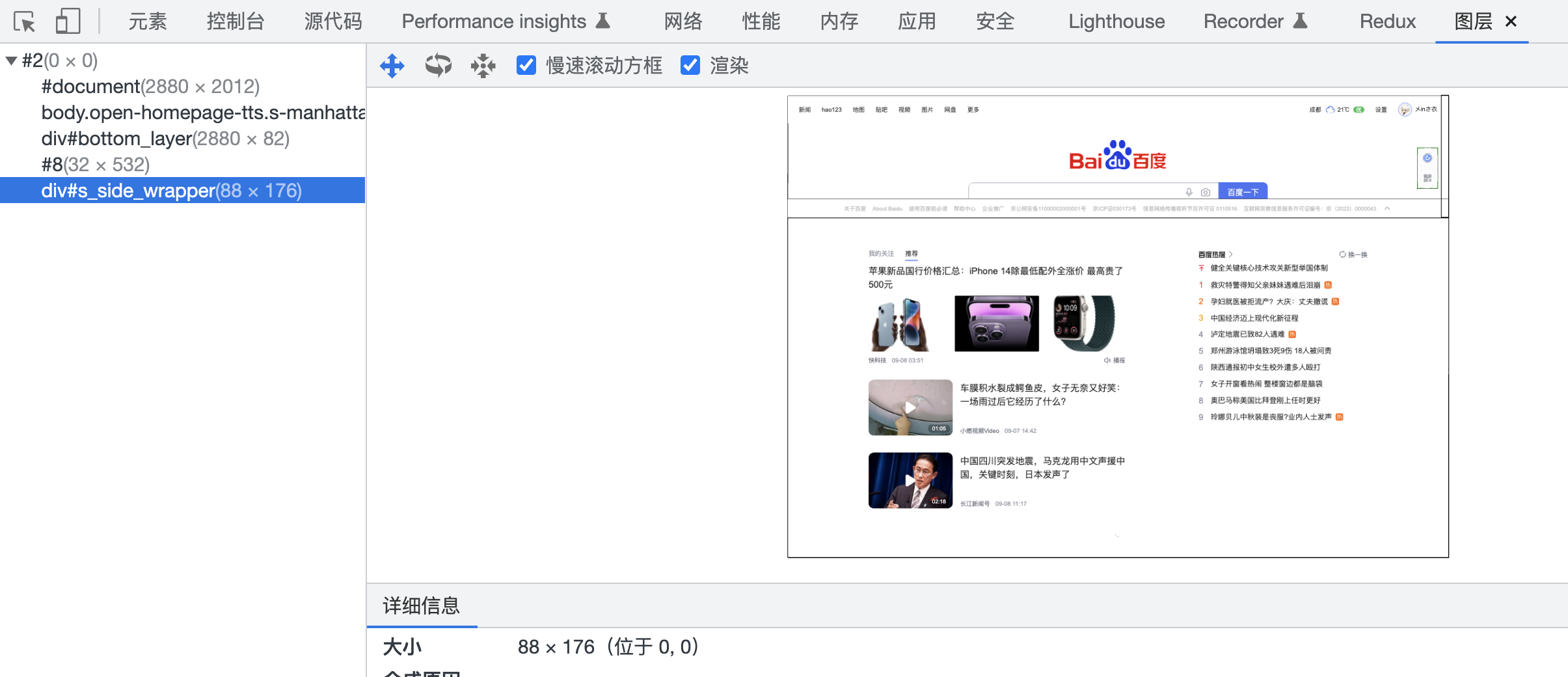
Task: Switch to the 源代码 tab
Action: click(333, 21)
